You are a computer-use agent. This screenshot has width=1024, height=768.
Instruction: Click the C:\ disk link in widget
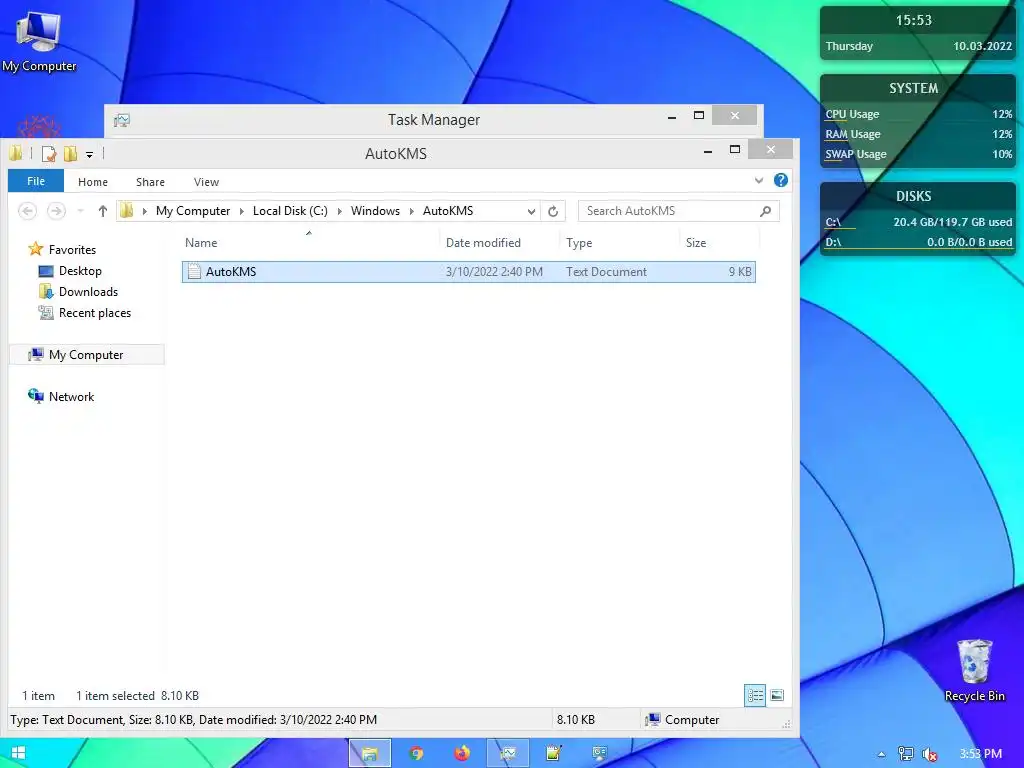[x=833, y=222]
